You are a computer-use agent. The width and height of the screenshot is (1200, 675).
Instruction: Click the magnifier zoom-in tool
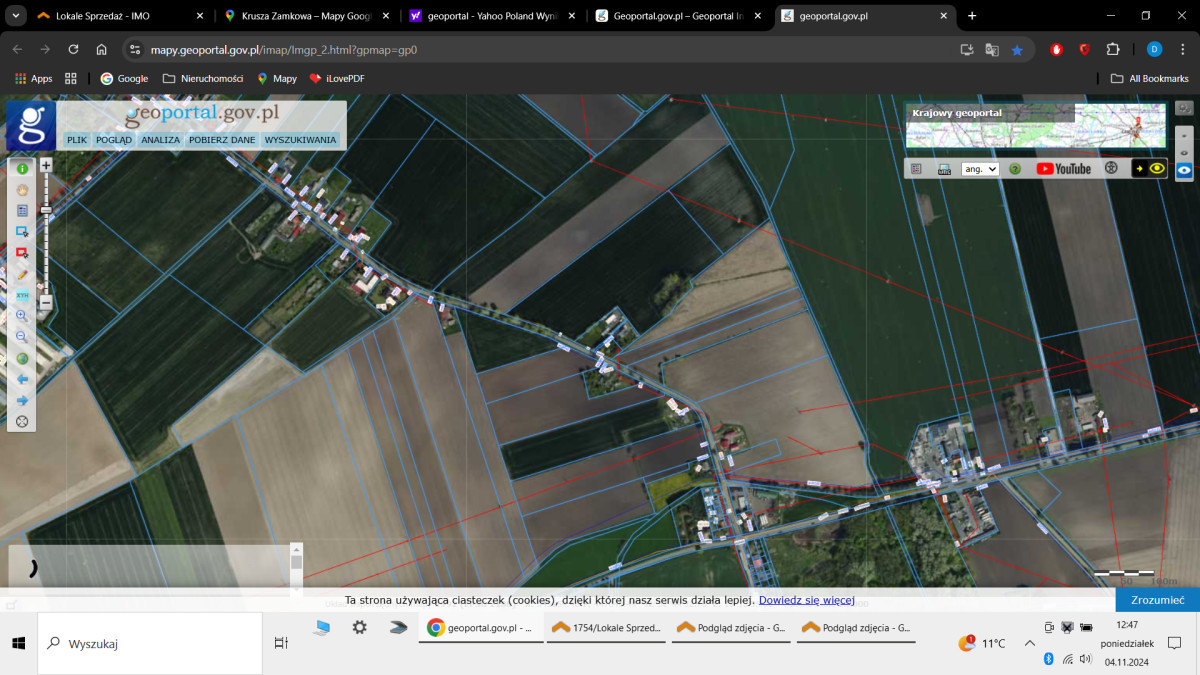coord(22,316)
